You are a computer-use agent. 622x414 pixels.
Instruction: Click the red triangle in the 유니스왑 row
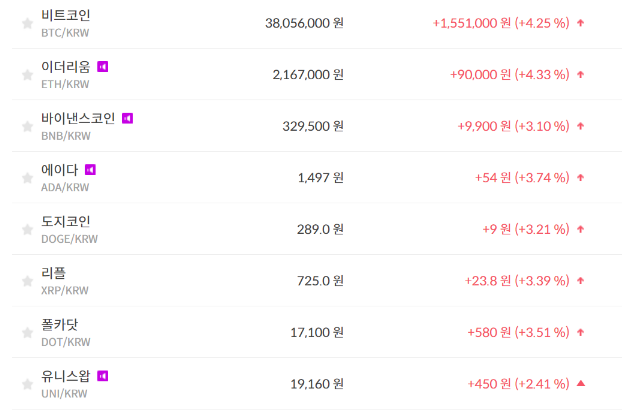581,383
